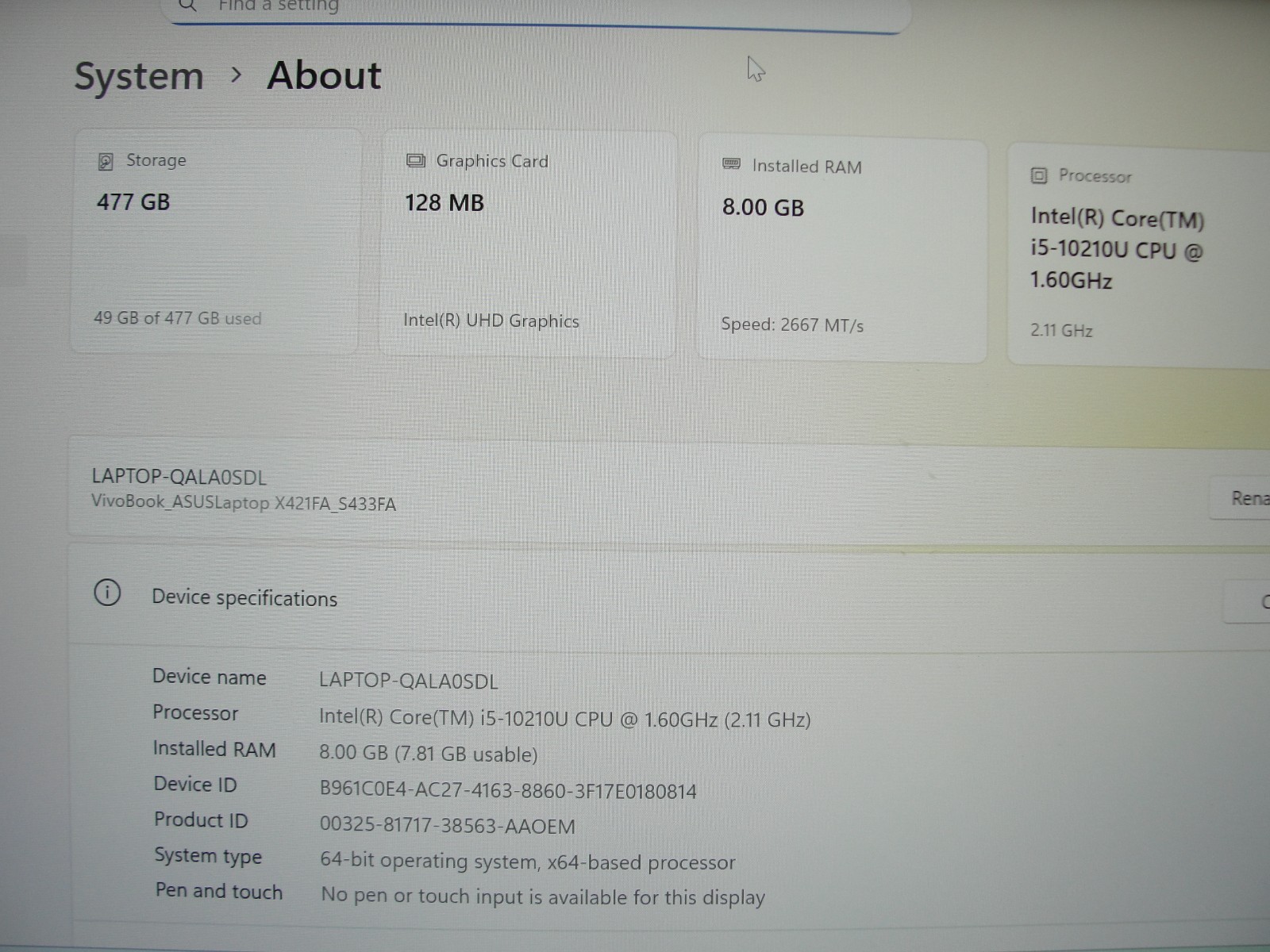The height and width of the screenshot is (952, 1270).
Task: Click the breadcrumb chevron after System
Action: [x=236, y=75]
